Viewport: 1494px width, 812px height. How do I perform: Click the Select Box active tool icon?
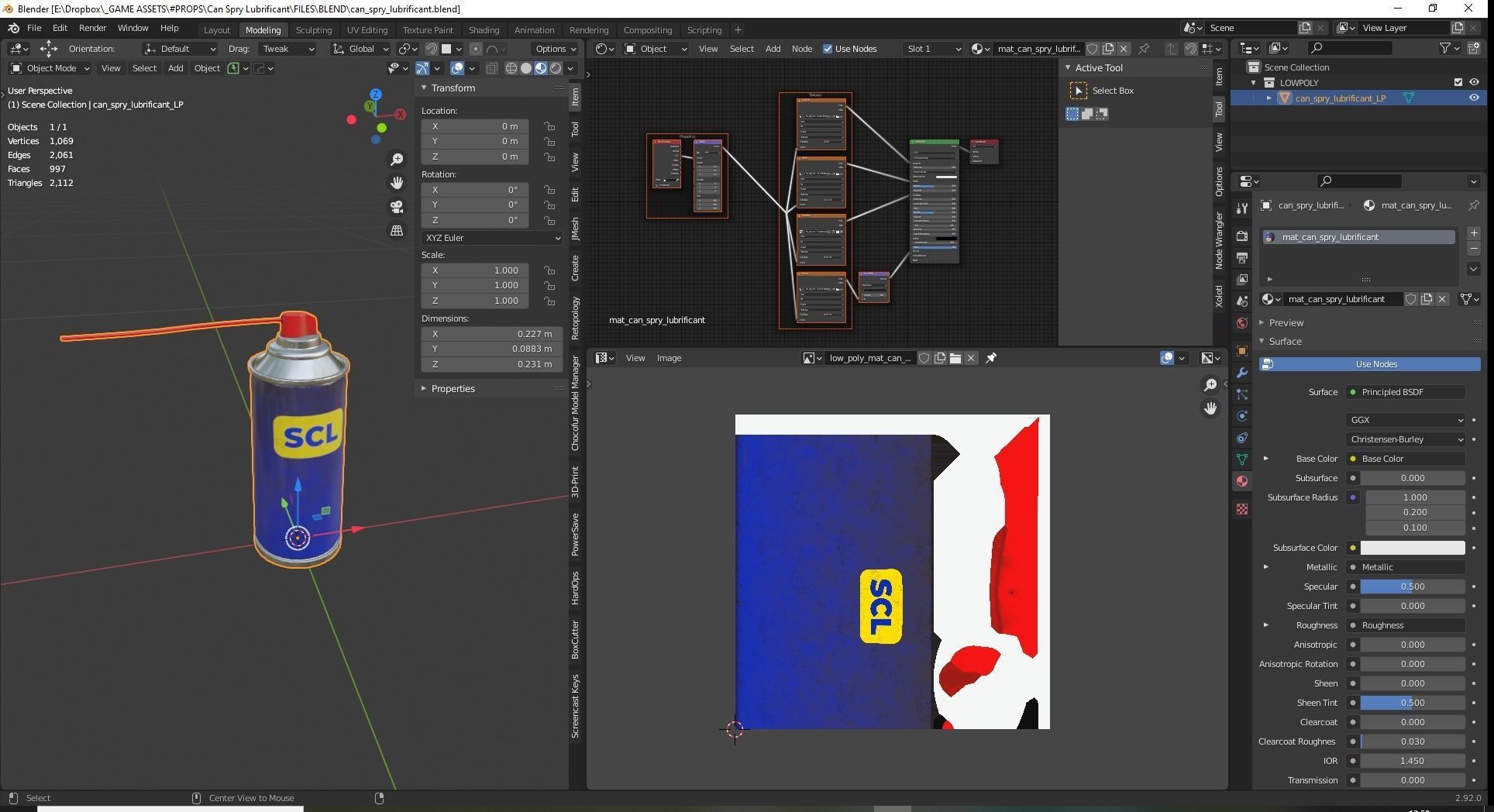pos(1078,91)
